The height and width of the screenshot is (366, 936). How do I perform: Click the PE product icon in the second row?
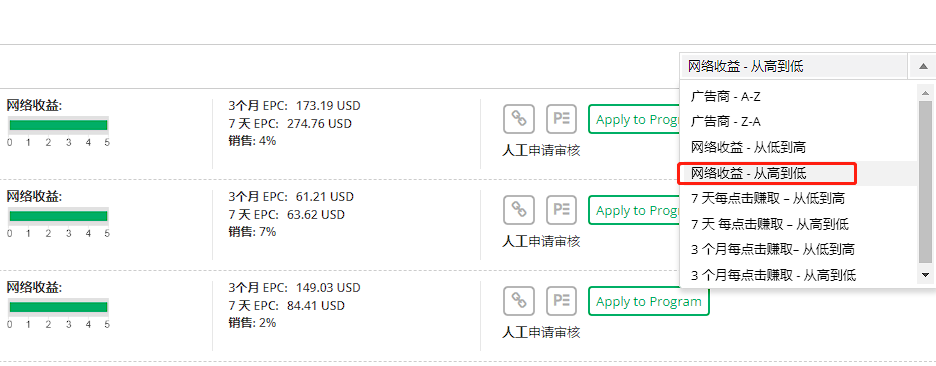tap(562, 210)
